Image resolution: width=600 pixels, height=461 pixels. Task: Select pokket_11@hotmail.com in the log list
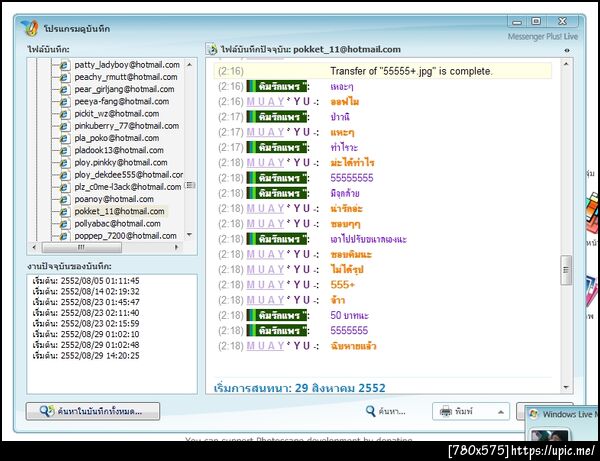(x=119, y=212)
